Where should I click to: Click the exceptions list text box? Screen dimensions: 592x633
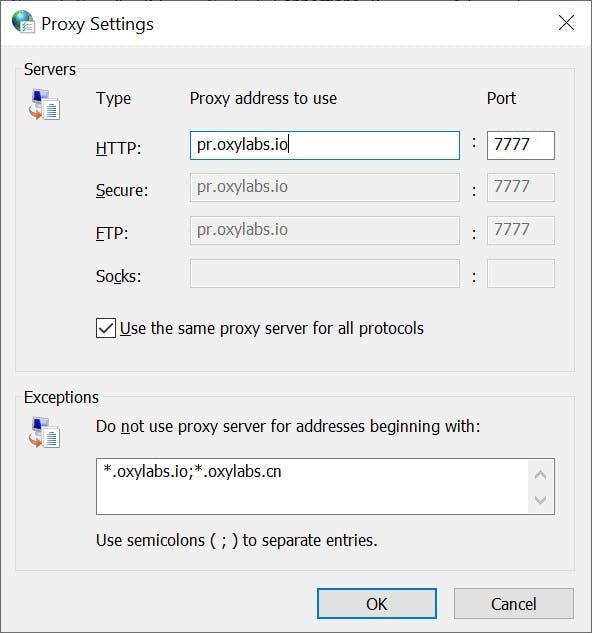pyautogui.click(x=312, y=486)
